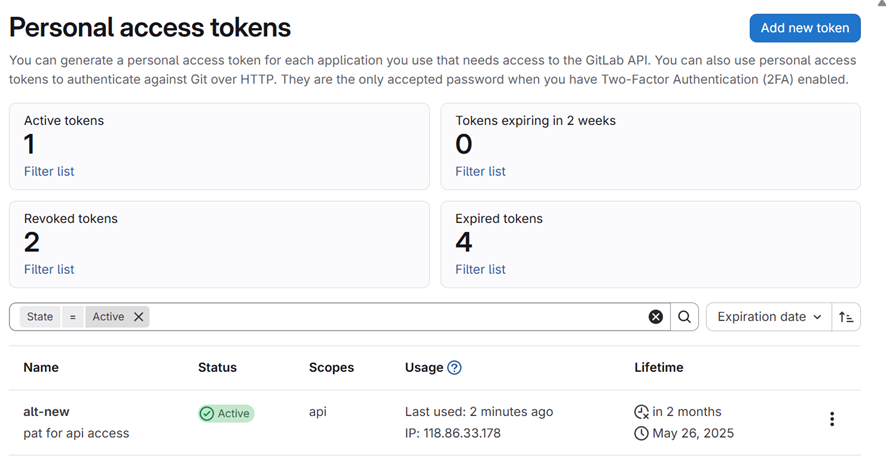Click the Add new token button

pyautogui.click(x=804, y=28)
